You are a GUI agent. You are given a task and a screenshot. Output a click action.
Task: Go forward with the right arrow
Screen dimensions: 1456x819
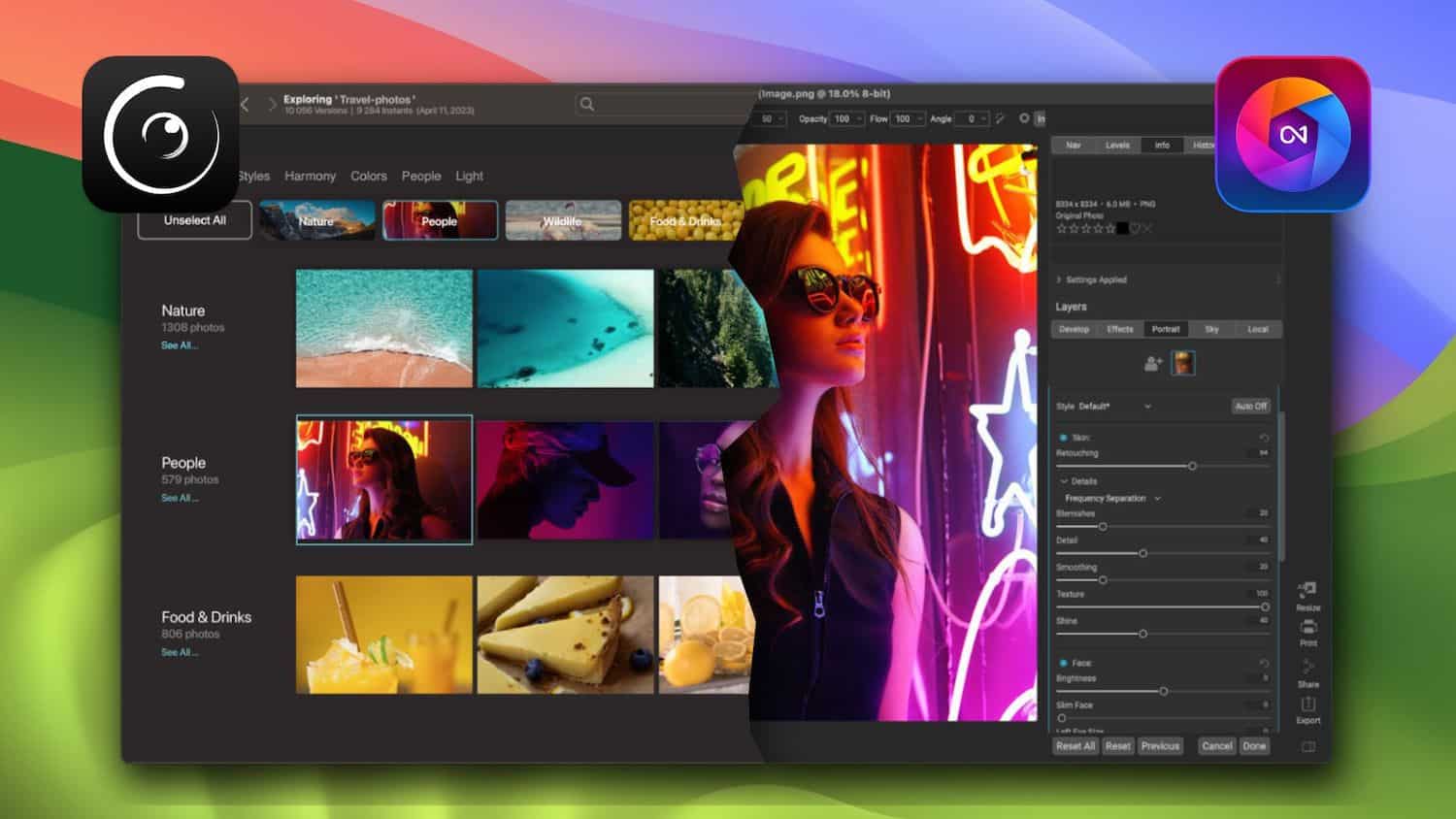coord(272,104)
